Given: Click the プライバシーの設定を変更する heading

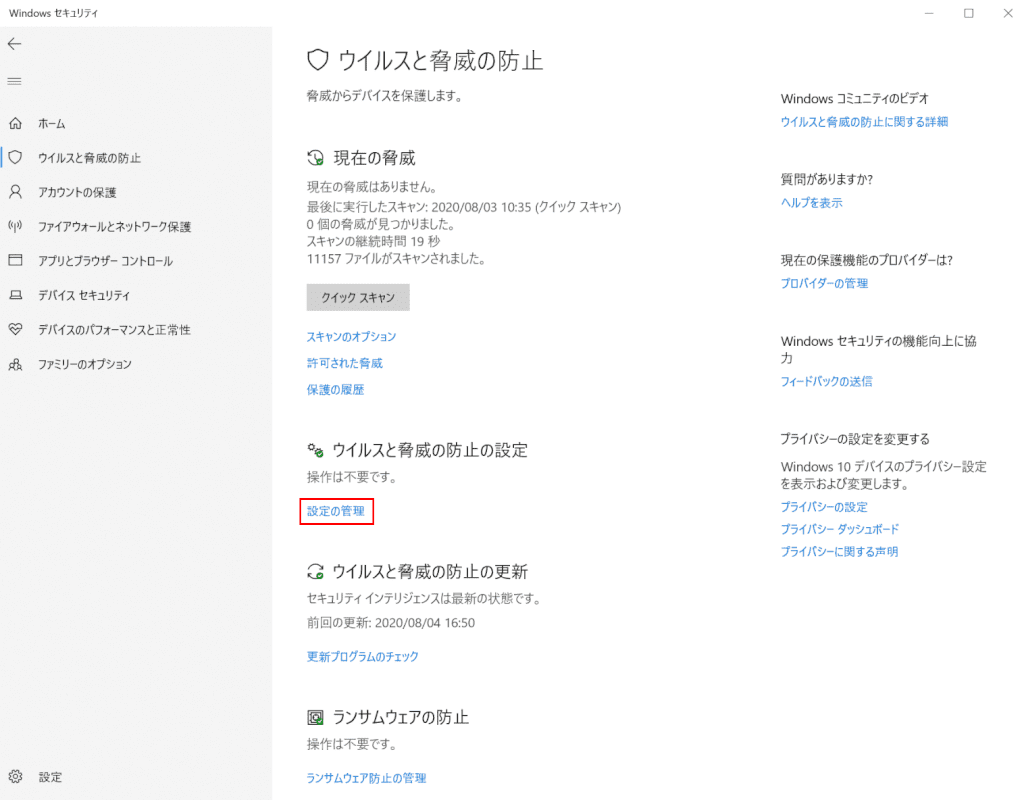Looking at the screenshot, I should coord(855,439).
